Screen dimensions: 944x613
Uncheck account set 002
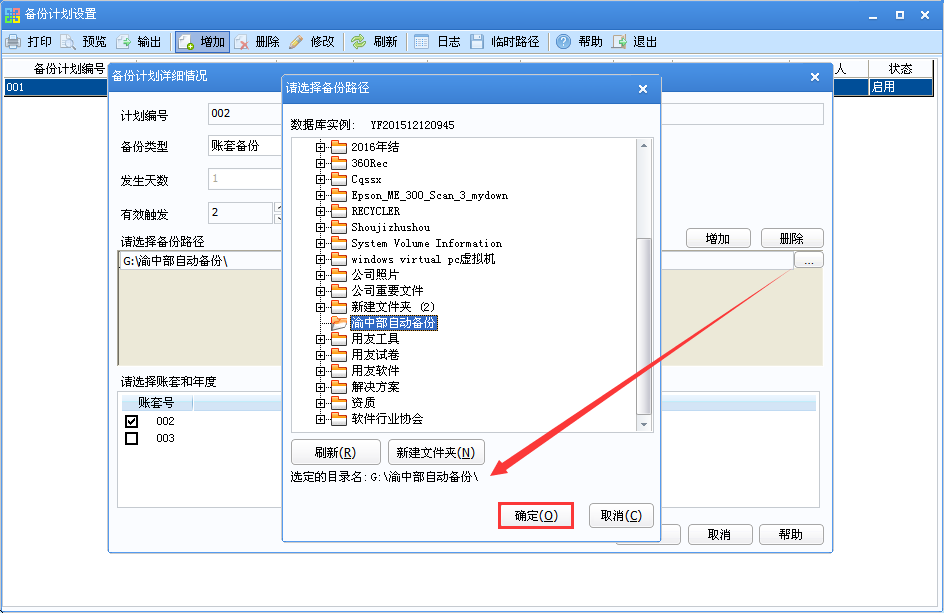tap(131, 421)
